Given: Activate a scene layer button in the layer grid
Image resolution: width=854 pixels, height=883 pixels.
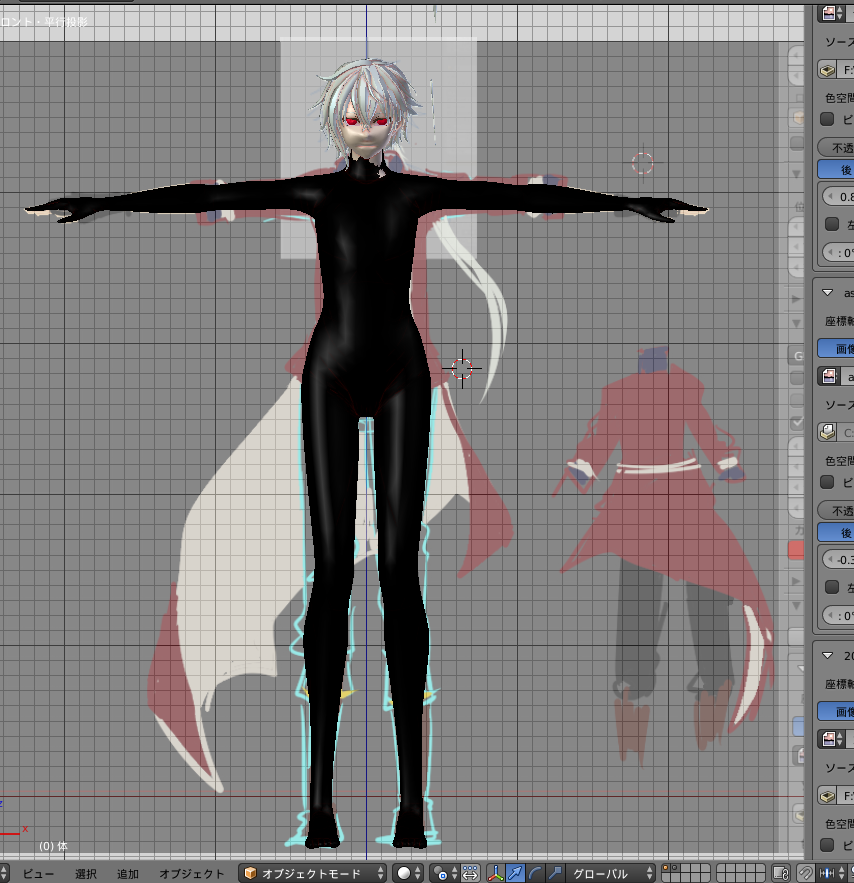Looking at the screenshot, I should coord(667,868).
